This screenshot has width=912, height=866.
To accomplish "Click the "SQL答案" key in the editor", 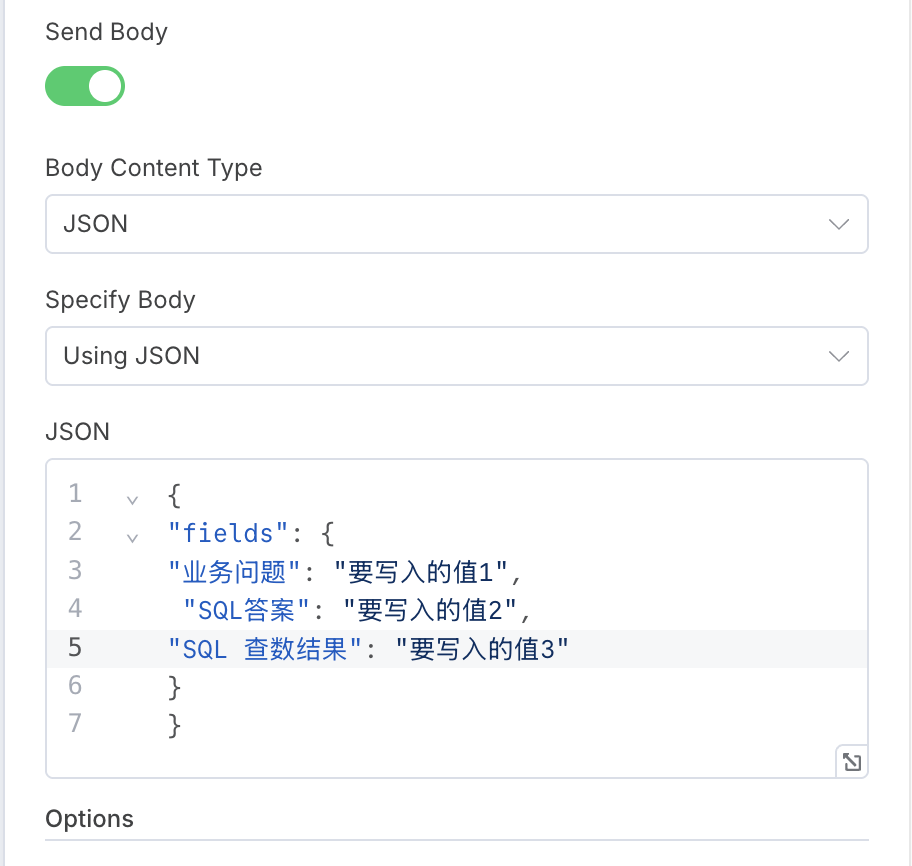I will pyautogui.click(x=247, y=609).
